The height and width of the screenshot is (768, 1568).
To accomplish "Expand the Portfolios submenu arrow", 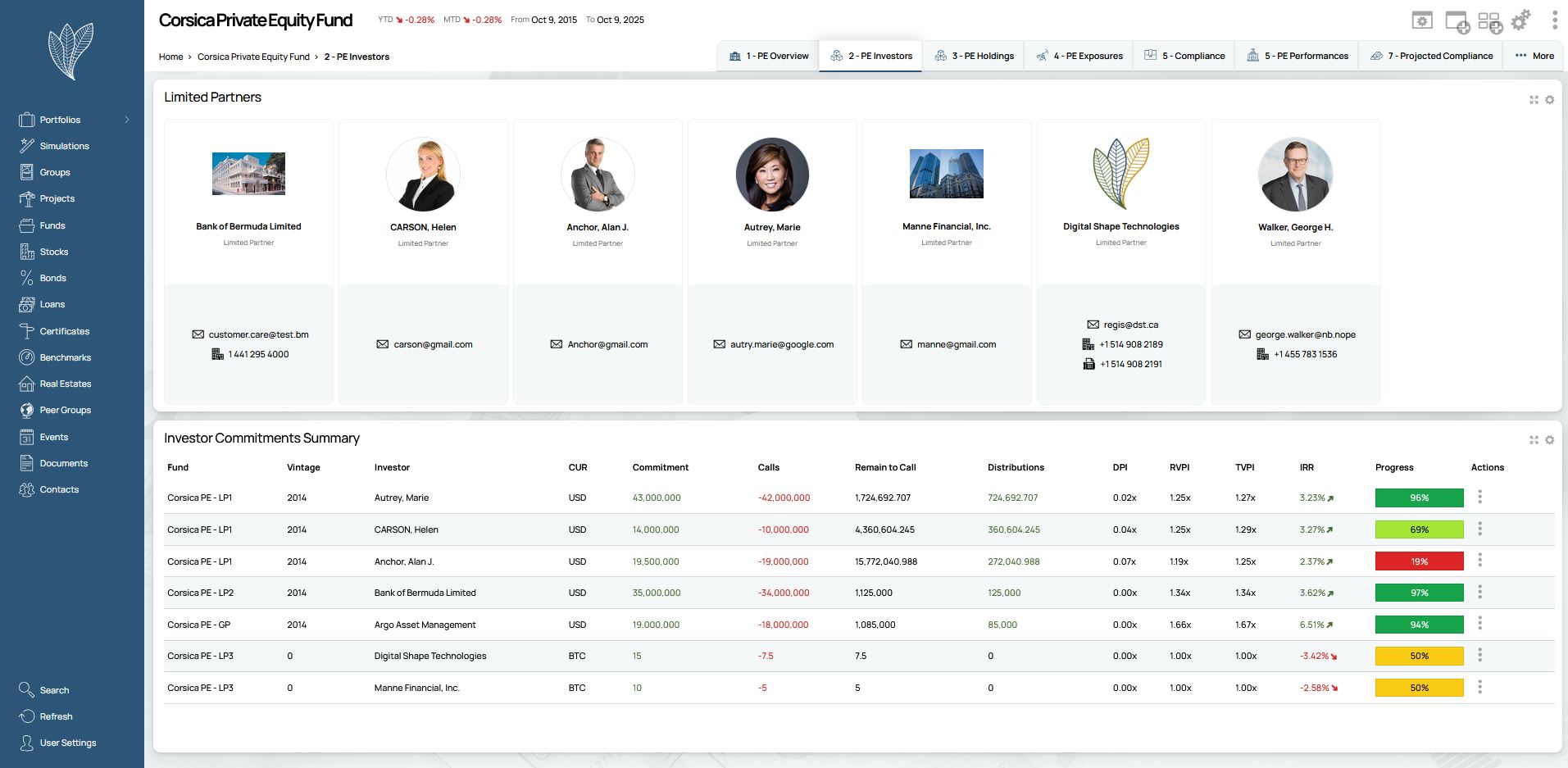I will coord(127,120).
